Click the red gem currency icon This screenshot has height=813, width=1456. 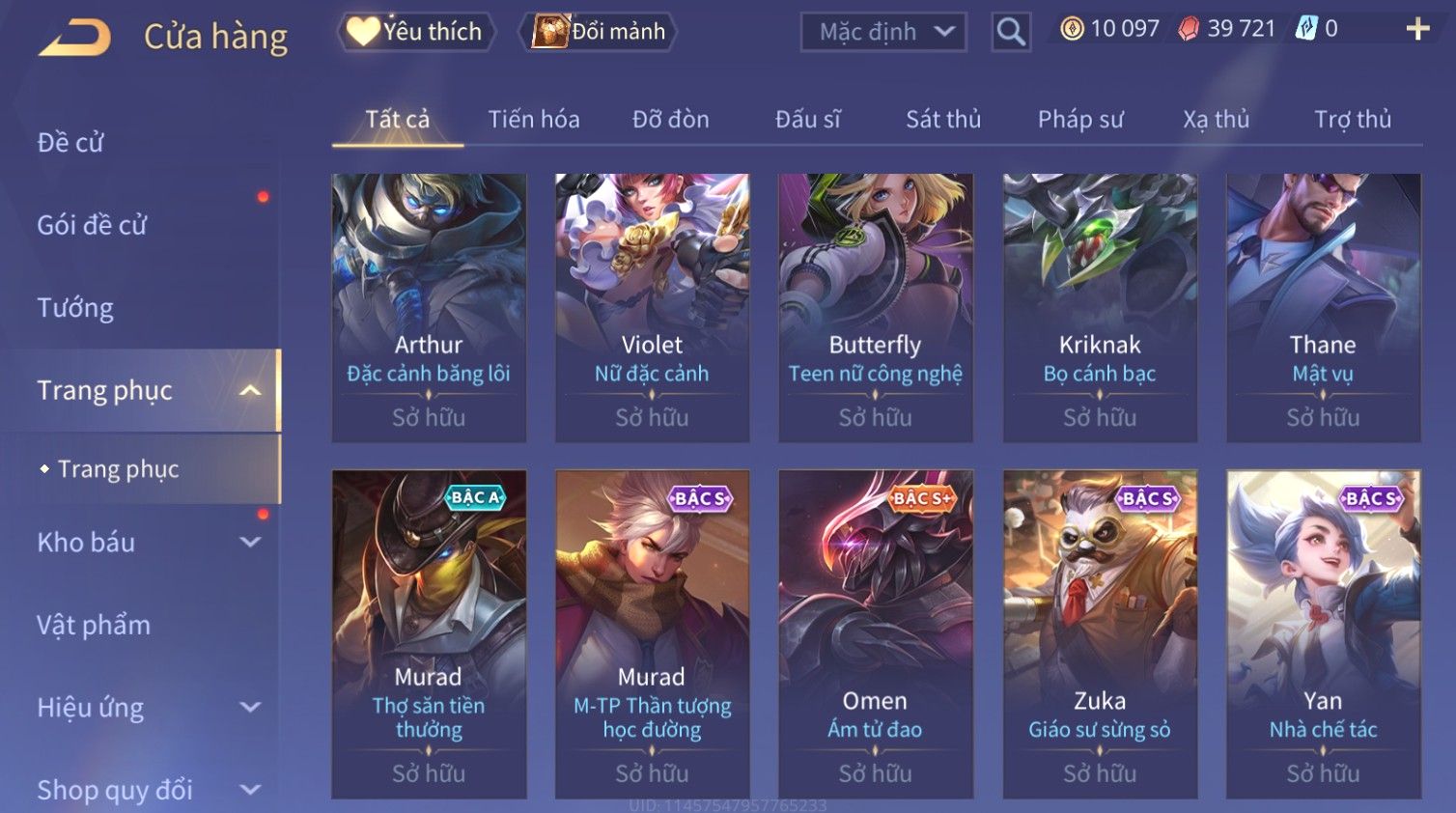[x=1189, y=29]
